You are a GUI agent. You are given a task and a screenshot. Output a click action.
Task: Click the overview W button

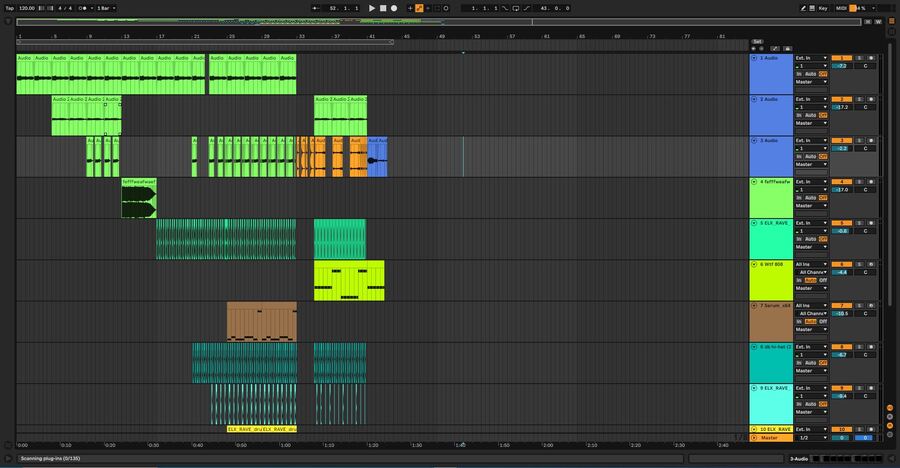tap(878, 22)
